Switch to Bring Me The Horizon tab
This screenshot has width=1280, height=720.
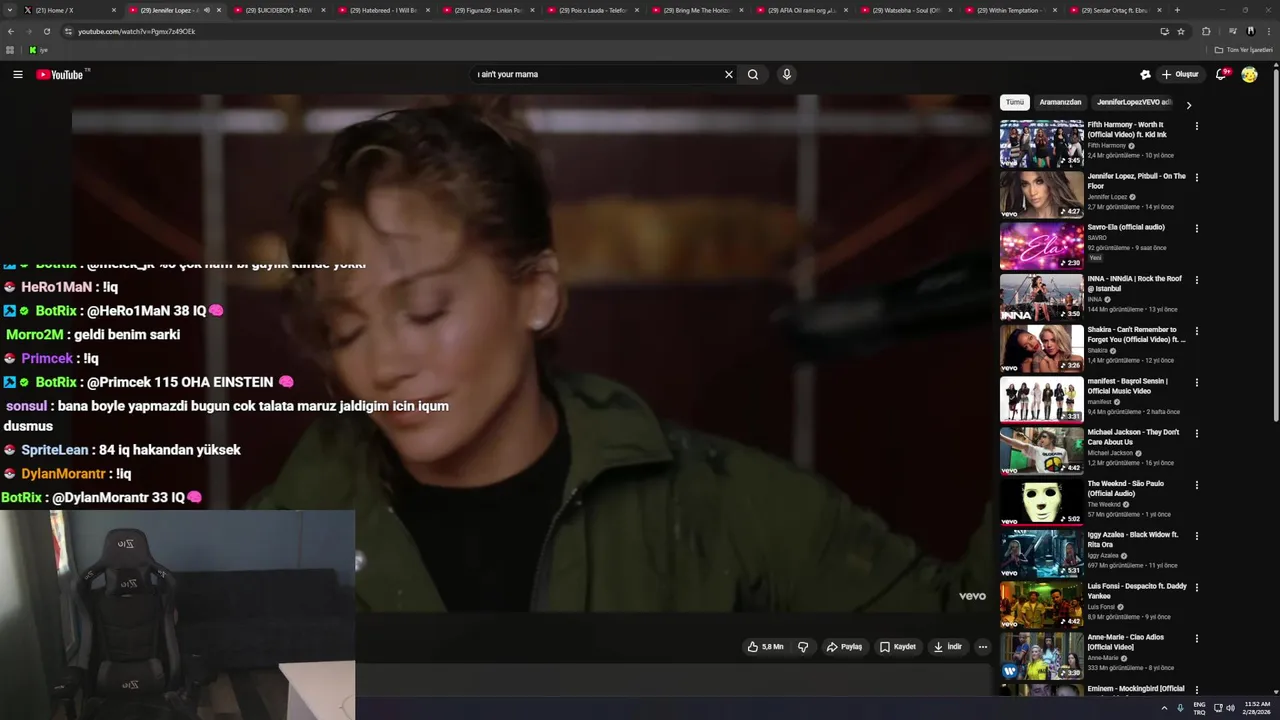point(697,10)
